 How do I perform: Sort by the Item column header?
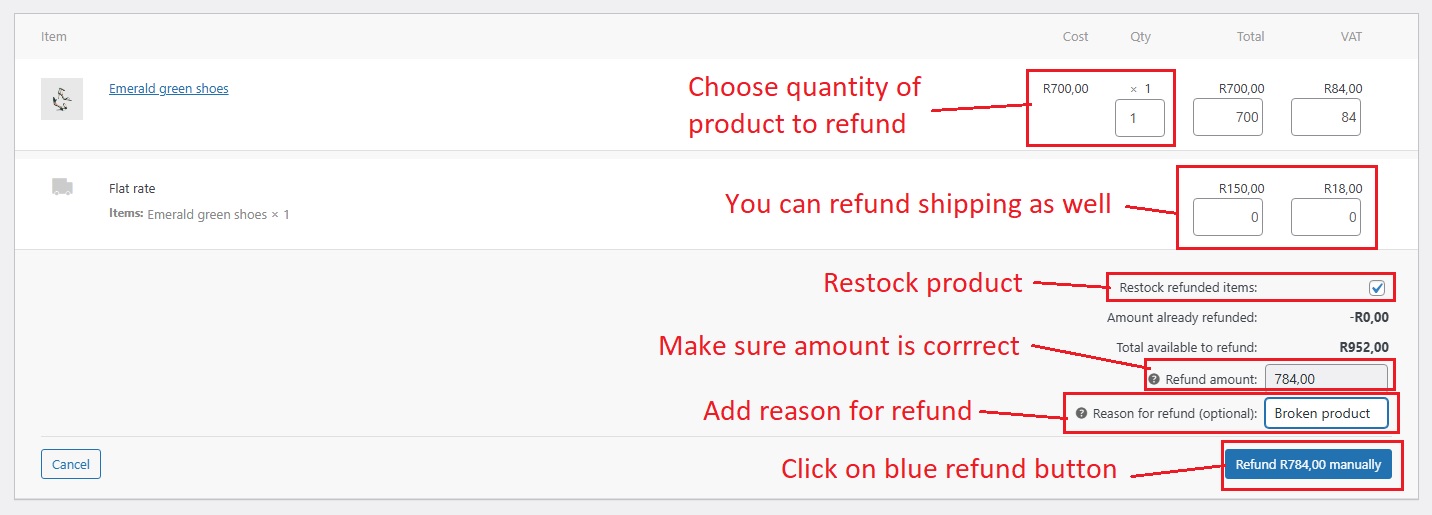tap(54, 37)
